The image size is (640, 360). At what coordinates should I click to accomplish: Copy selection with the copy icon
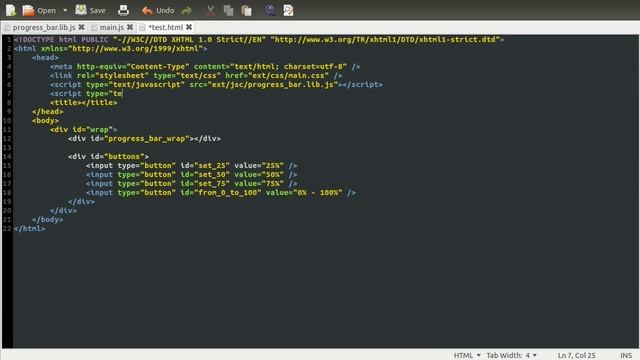(228, 10)
